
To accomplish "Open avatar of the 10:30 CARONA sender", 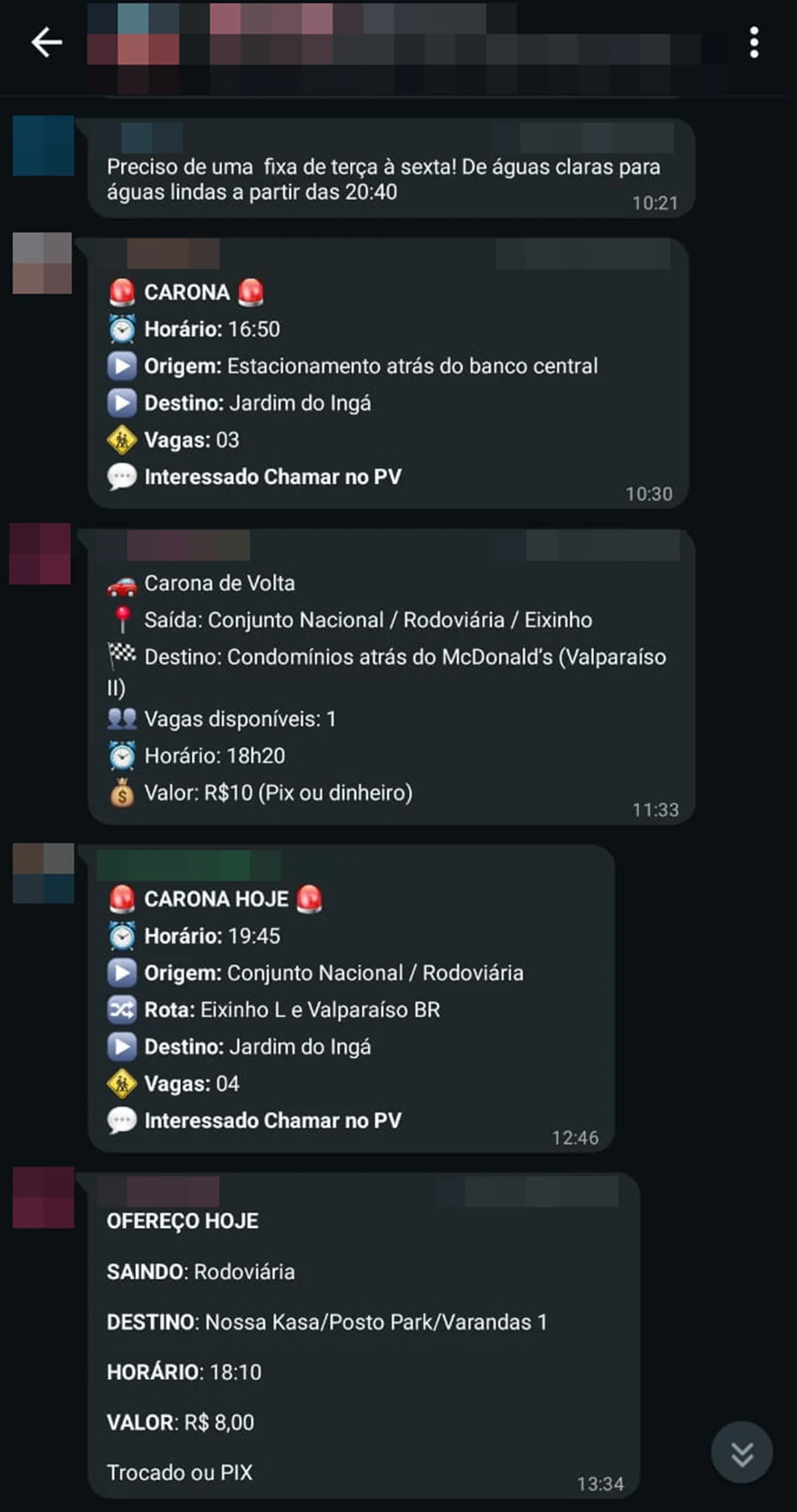I will 43,263.
